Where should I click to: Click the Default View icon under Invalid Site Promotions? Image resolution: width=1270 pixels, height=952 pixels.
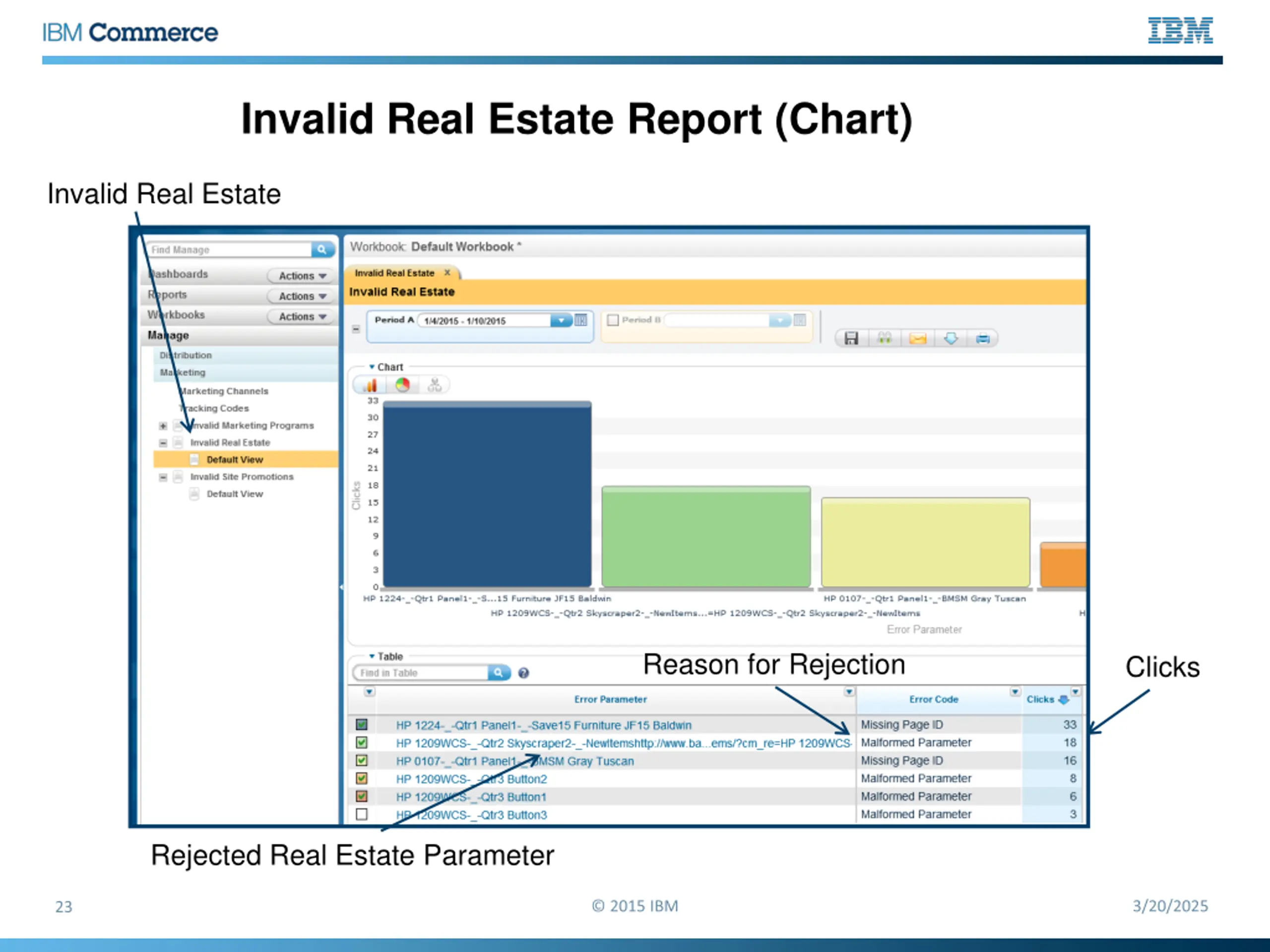tap(194, 494)
